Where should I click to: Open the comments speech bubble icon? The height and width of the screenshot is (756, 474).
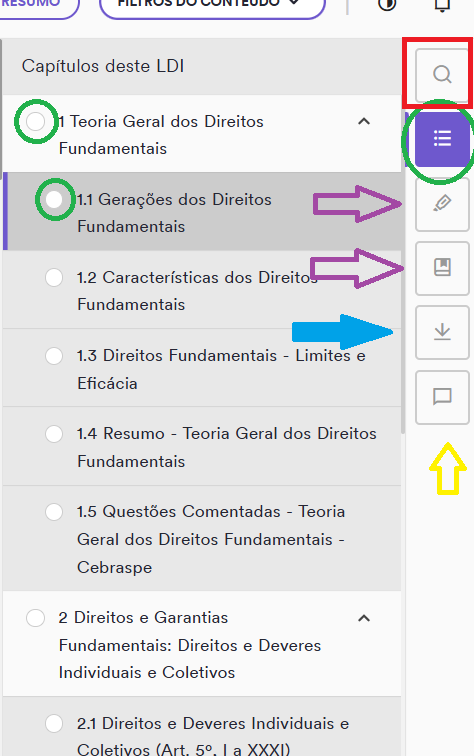pos(442,397)
